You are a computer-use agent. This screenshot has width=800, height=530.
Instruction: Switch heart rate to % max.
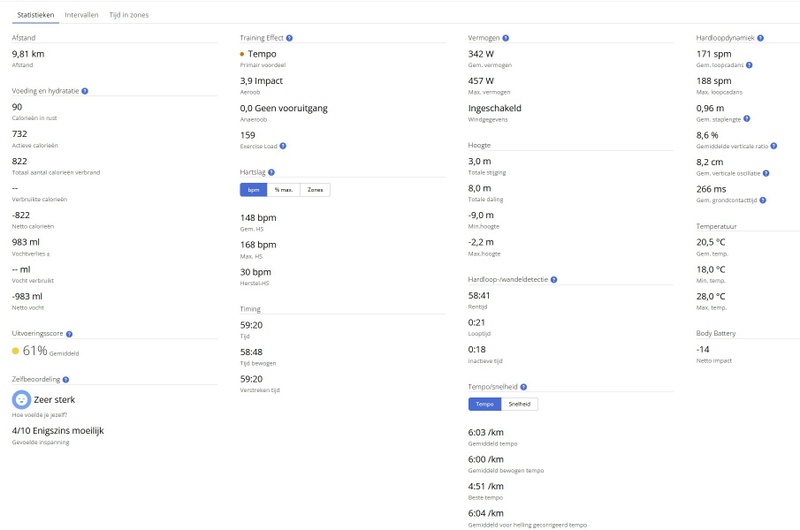tap(284, 190)
